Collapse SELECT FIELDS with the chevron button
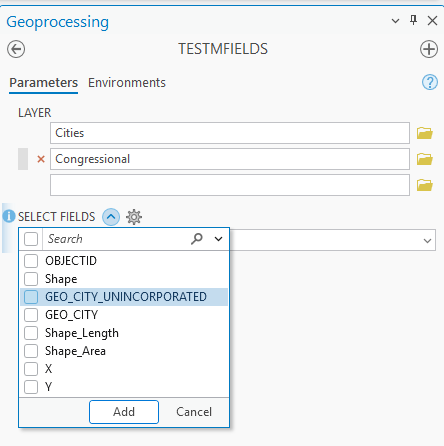The image size is (444, 446). tap(111, 217)
